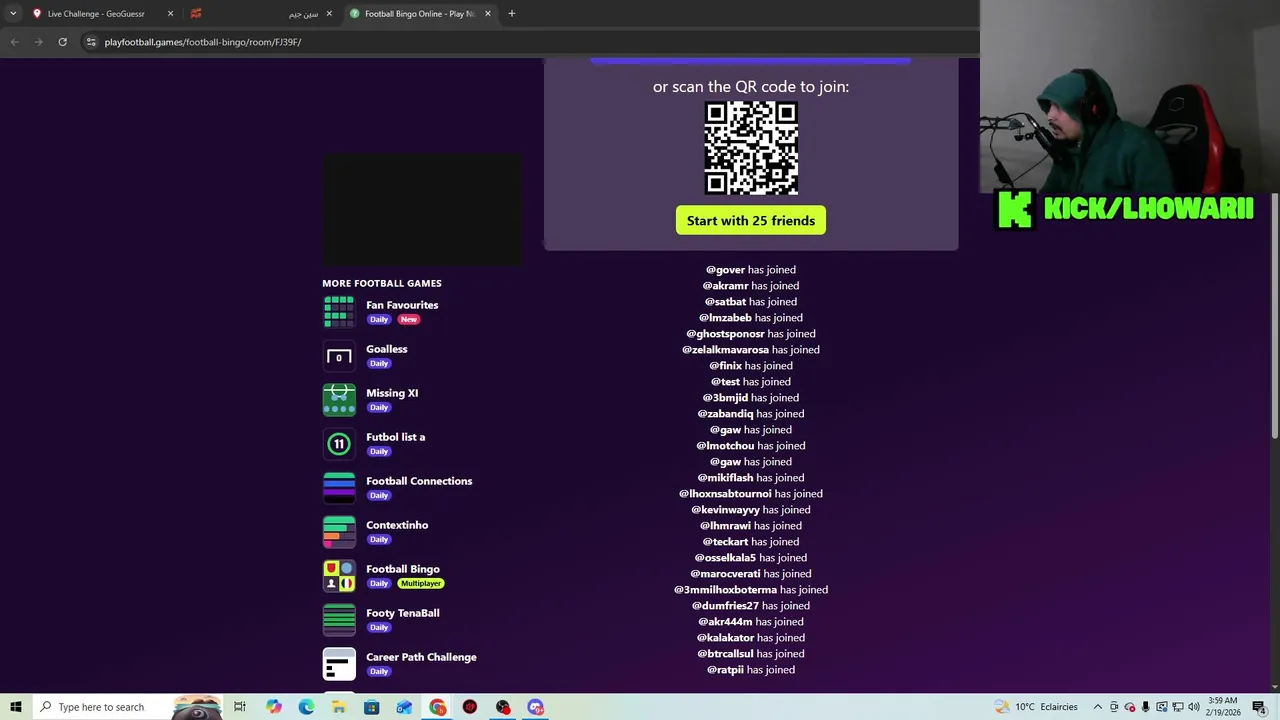This screenshot has height=720, width=1280.
Task: Open the Football Bingo link
Action: (x=403, y=569)
